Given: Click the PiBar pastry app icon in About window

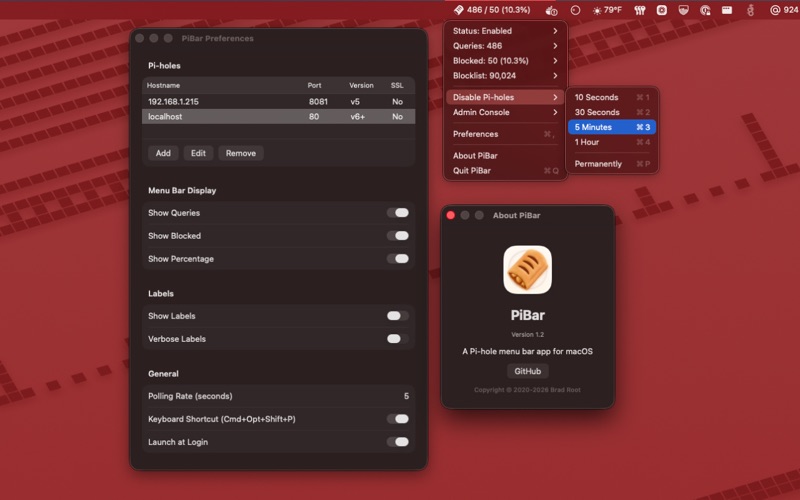Looking at the screenshot, I should point(528,270).
